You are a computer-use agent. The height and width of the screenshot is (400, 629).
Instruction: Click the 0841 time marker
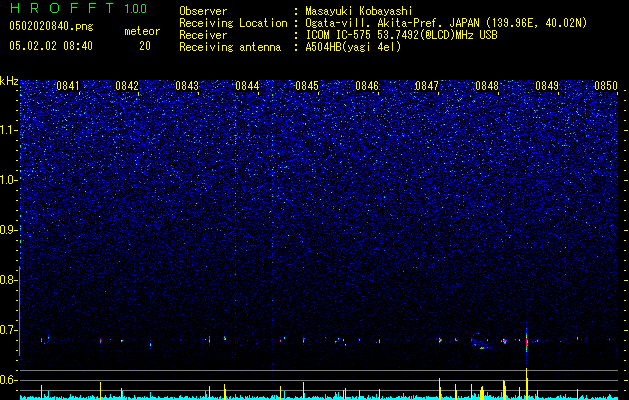[67, 86]
